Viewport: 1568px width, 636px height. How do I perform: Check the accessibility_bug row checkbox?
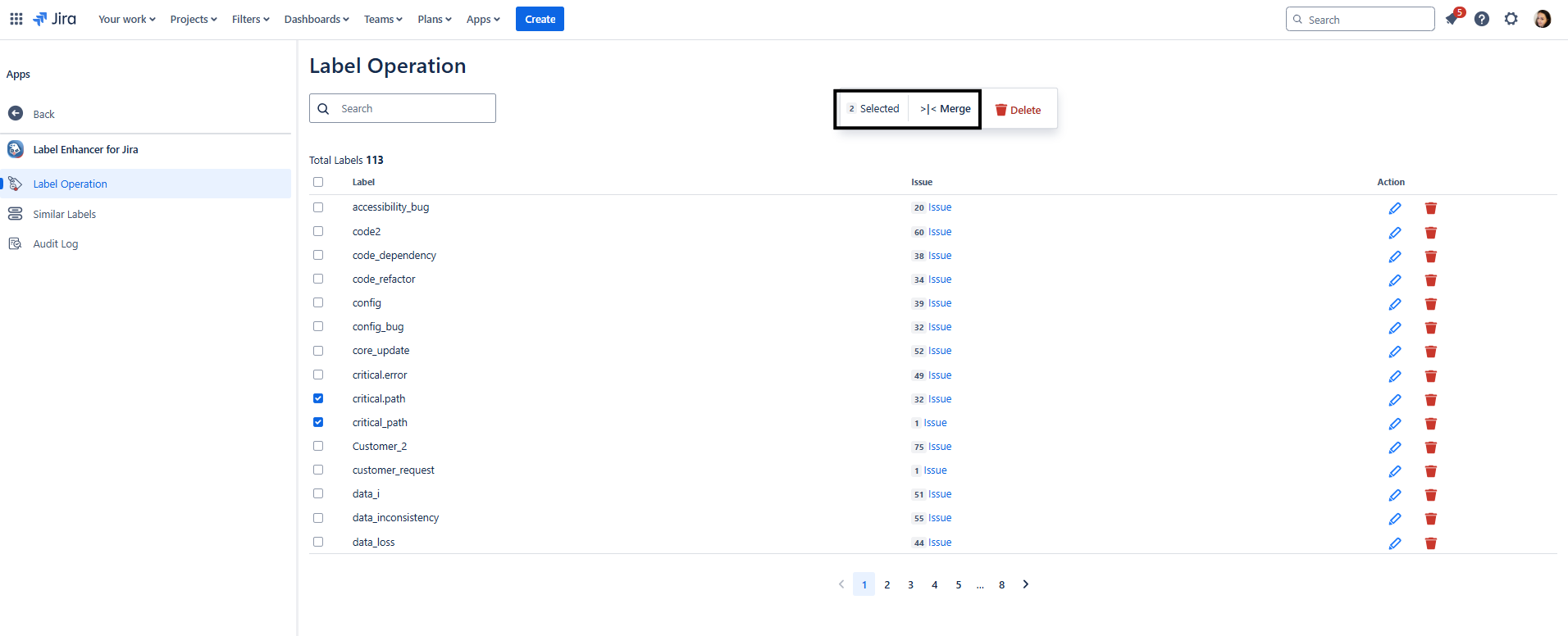[318, 207]
